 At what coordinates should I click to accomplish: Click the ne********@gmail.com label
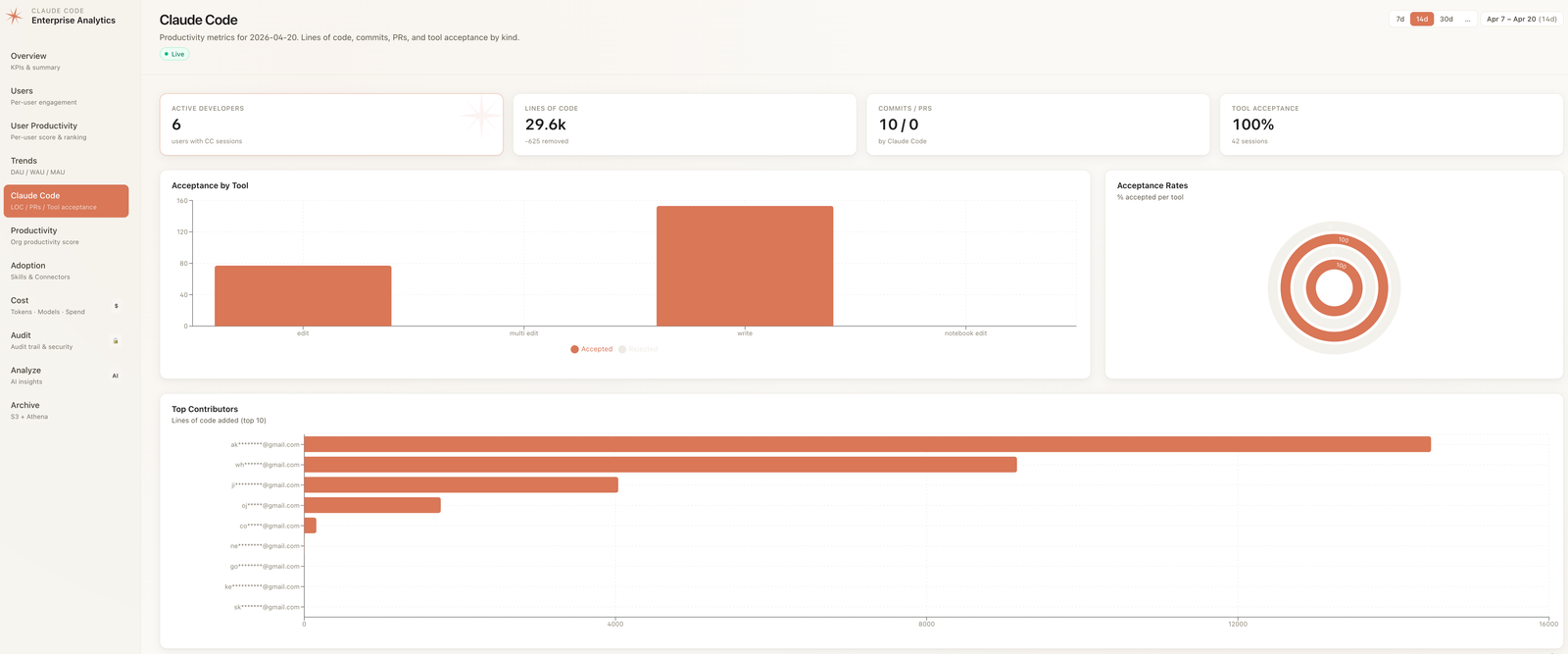pos(265,546)
